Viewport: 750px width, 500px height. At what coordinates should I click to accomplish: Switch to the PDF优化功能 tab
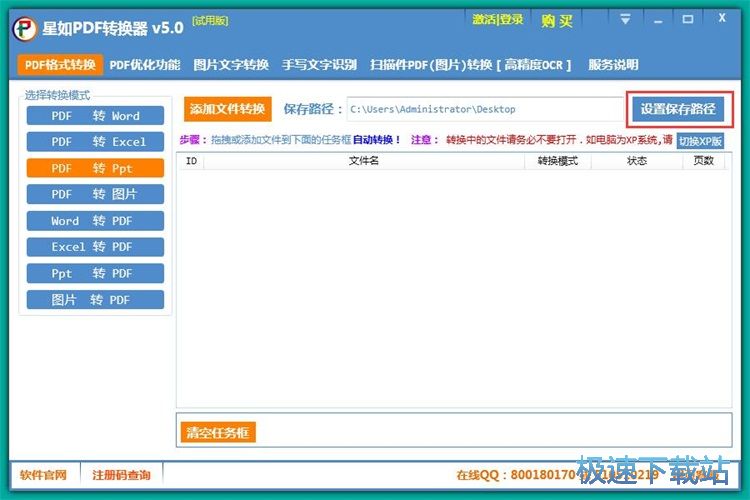(x=145, y=65)
